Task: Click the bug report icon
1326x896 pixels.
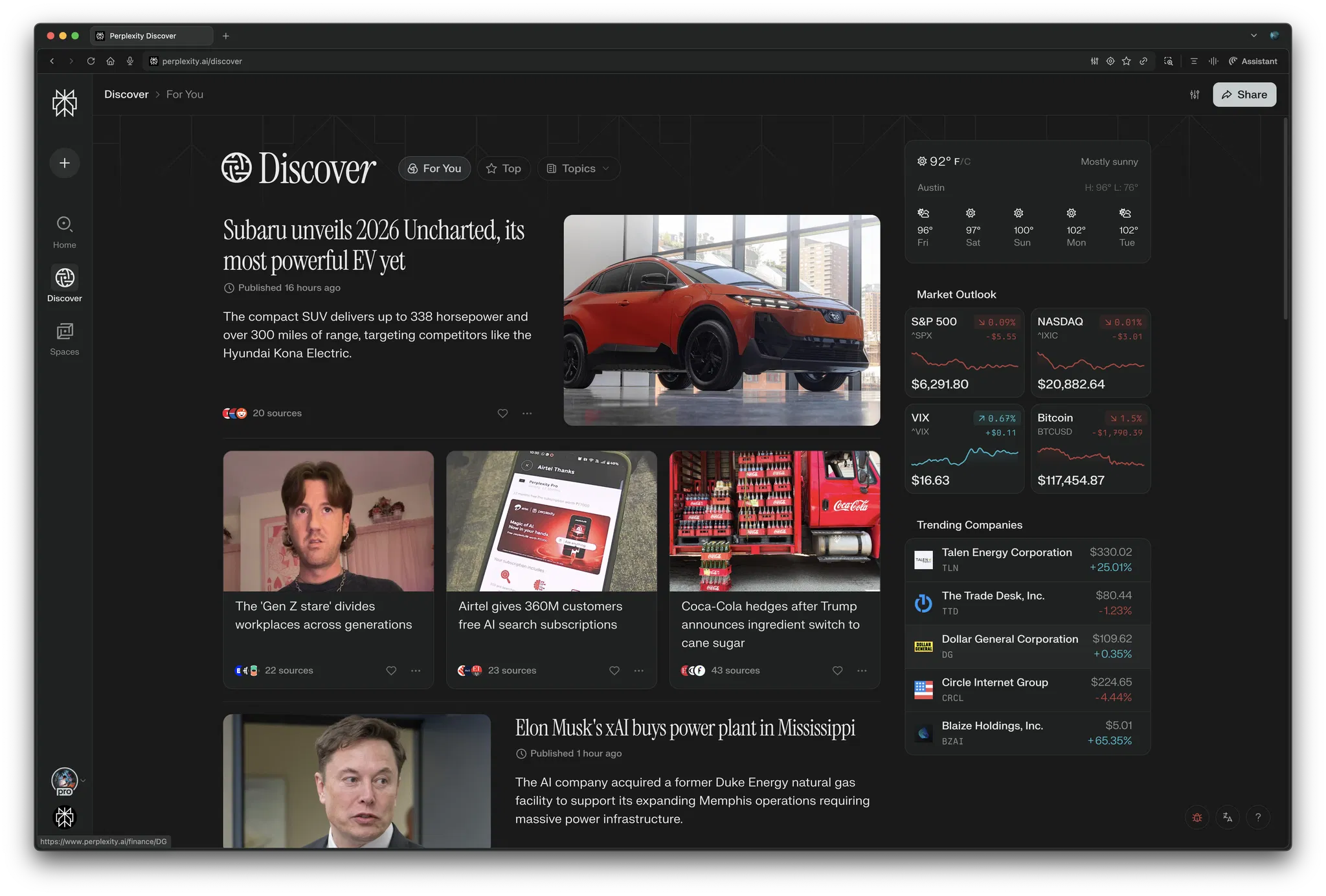Action: pos(1197,817)
